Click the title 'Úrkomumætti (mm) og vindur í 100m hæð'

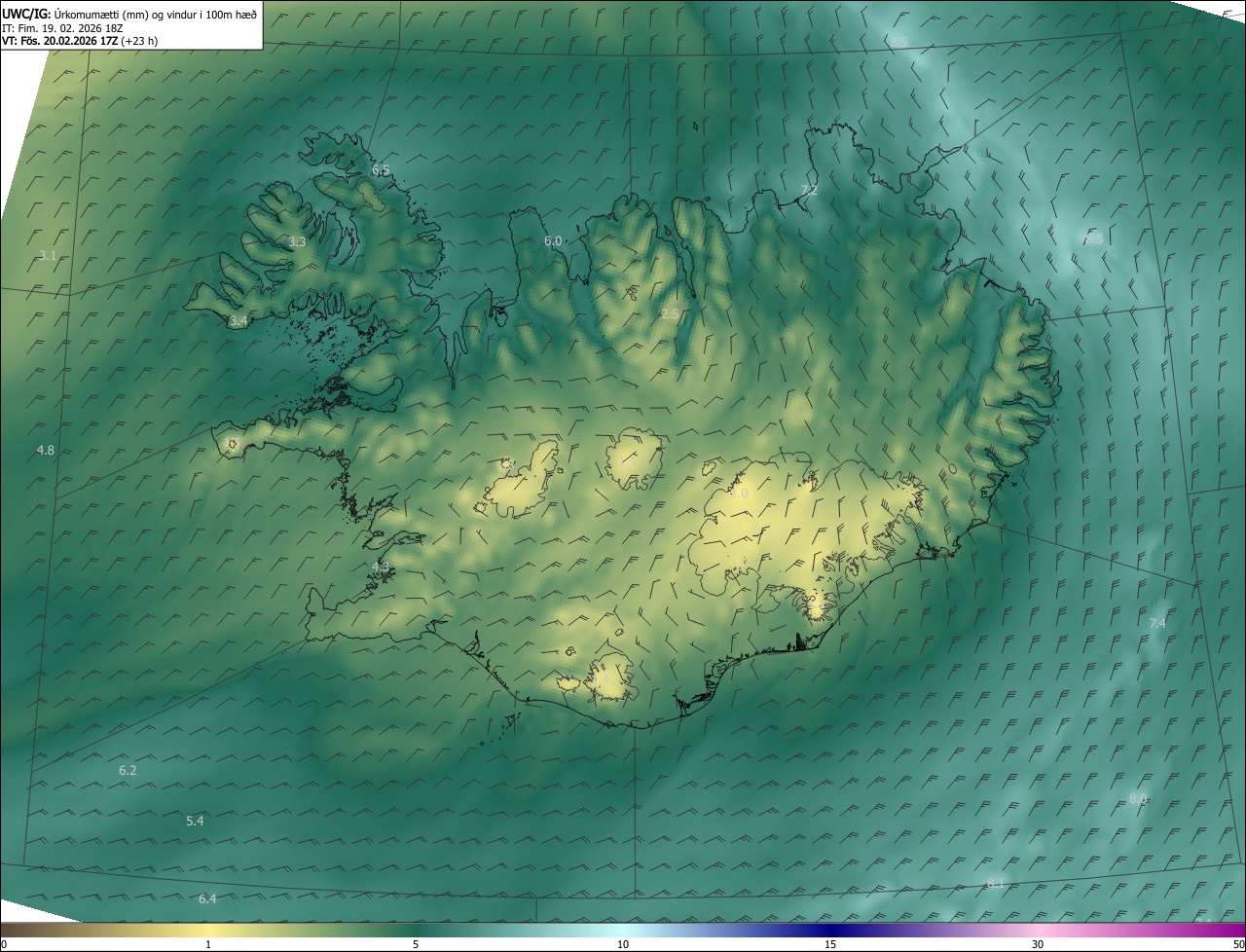click(x=155, y=15)
